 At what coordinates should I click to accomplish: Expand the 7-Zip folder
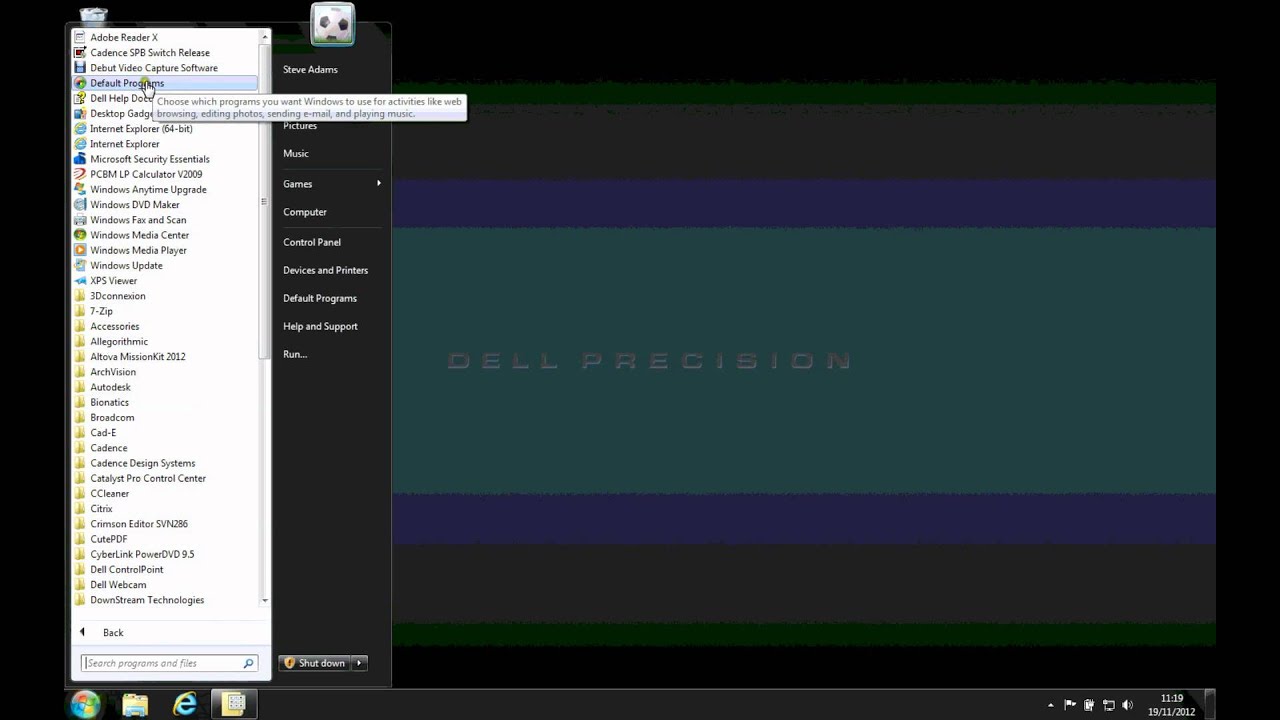coord(101,311)
